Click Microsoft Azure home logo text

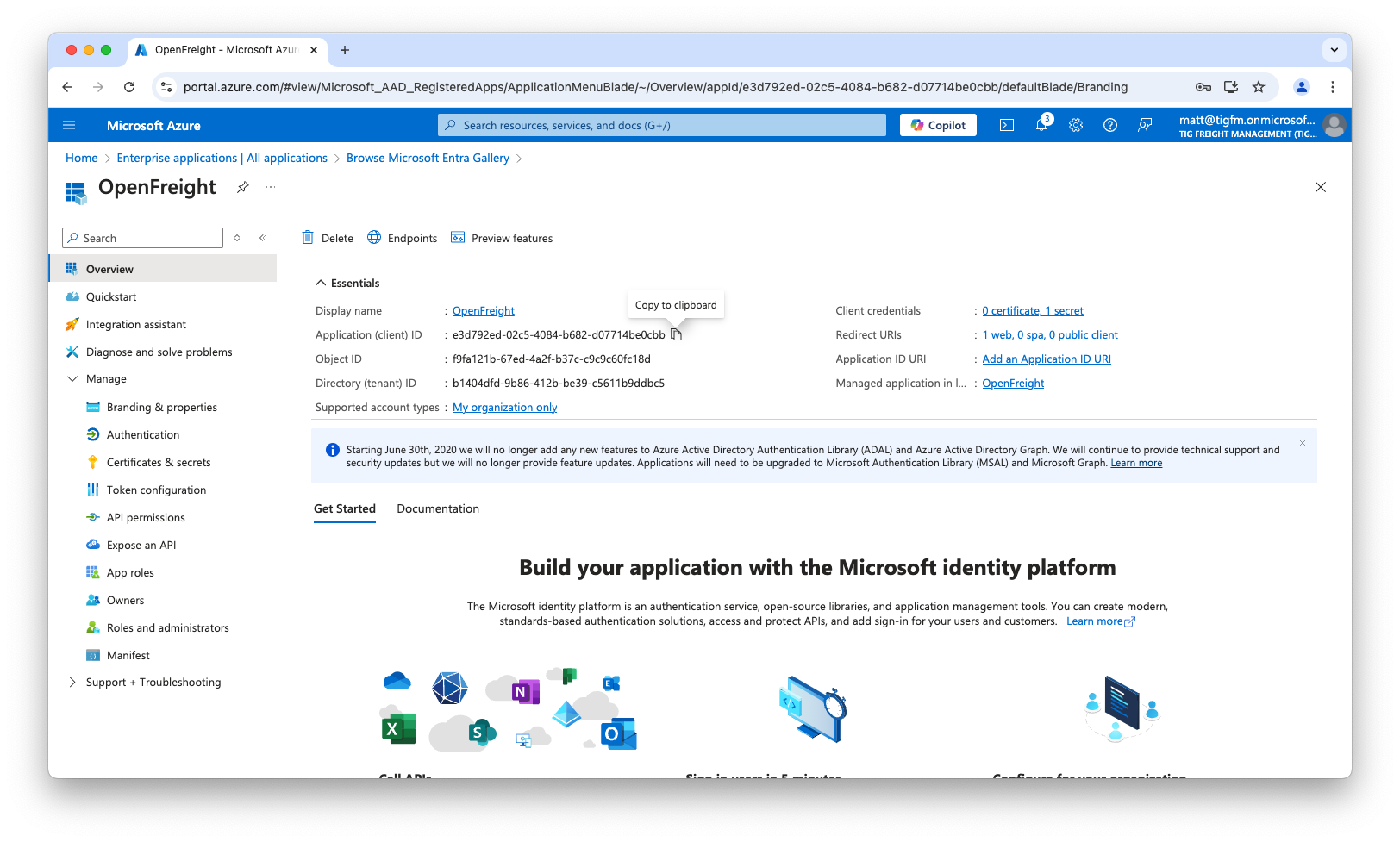pos(153,125)
